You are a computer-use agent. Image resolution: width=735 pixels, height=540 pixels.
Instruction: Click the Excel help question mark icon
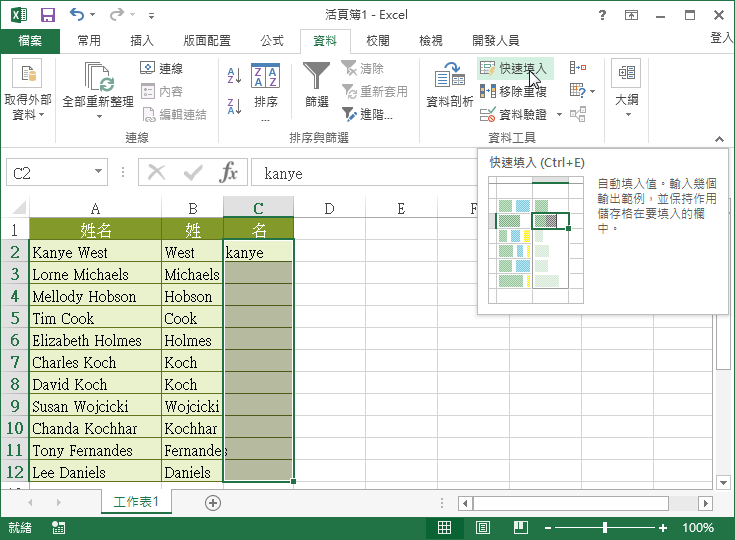click(602, 15)
